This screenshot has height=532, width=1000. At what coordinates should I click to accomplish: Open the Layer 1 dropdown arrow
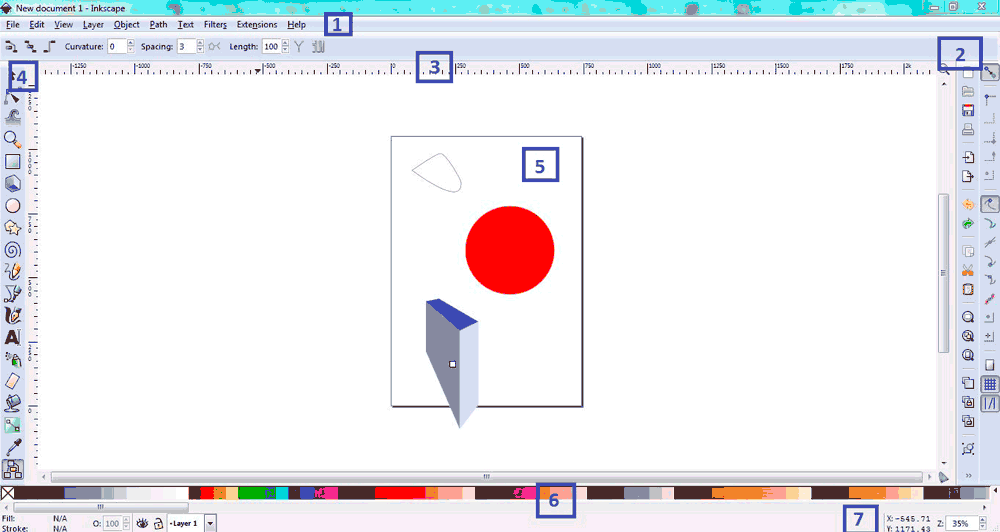tap(210, 523)
